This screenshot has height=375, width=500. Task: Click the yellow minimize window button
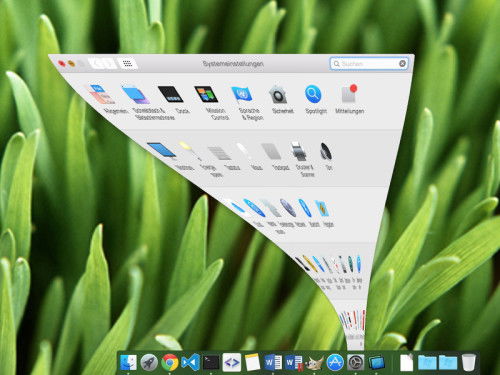click(x=71, y=63)
